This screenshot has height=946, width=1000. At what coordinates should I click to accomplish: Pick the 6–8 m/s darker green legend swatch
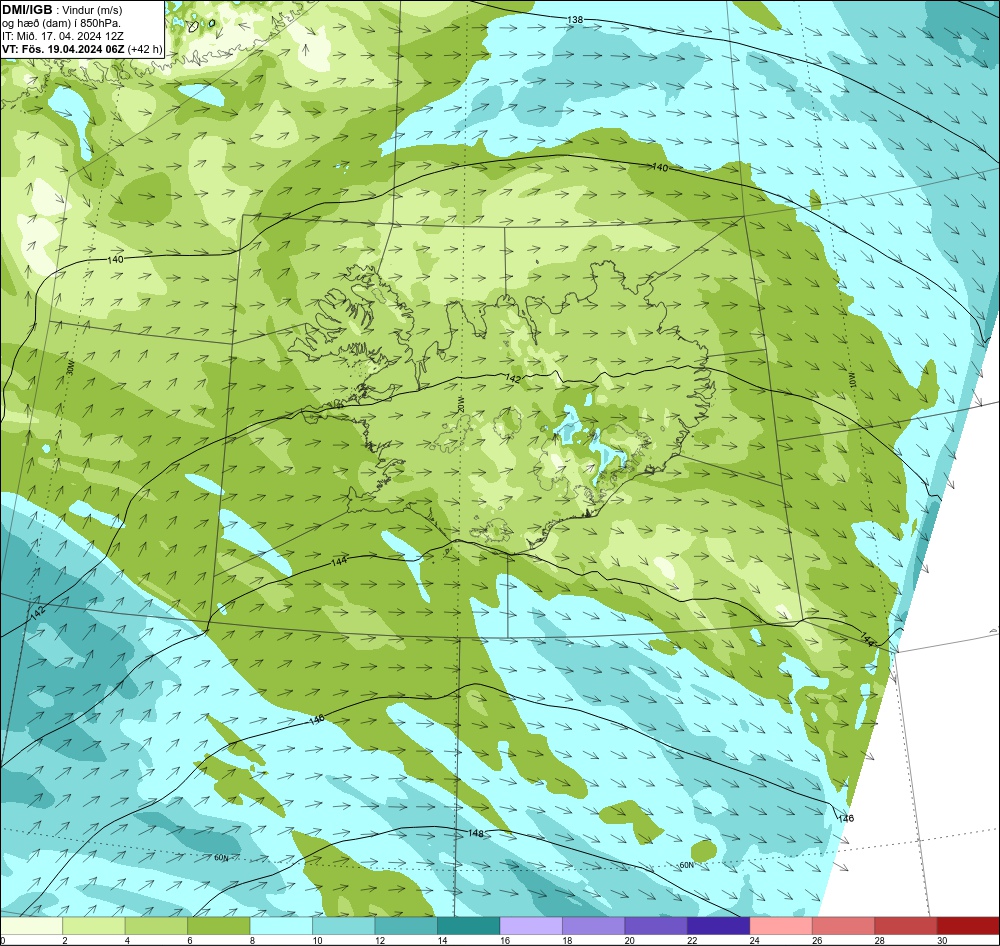pyautogui.click(x=219, y=926)
